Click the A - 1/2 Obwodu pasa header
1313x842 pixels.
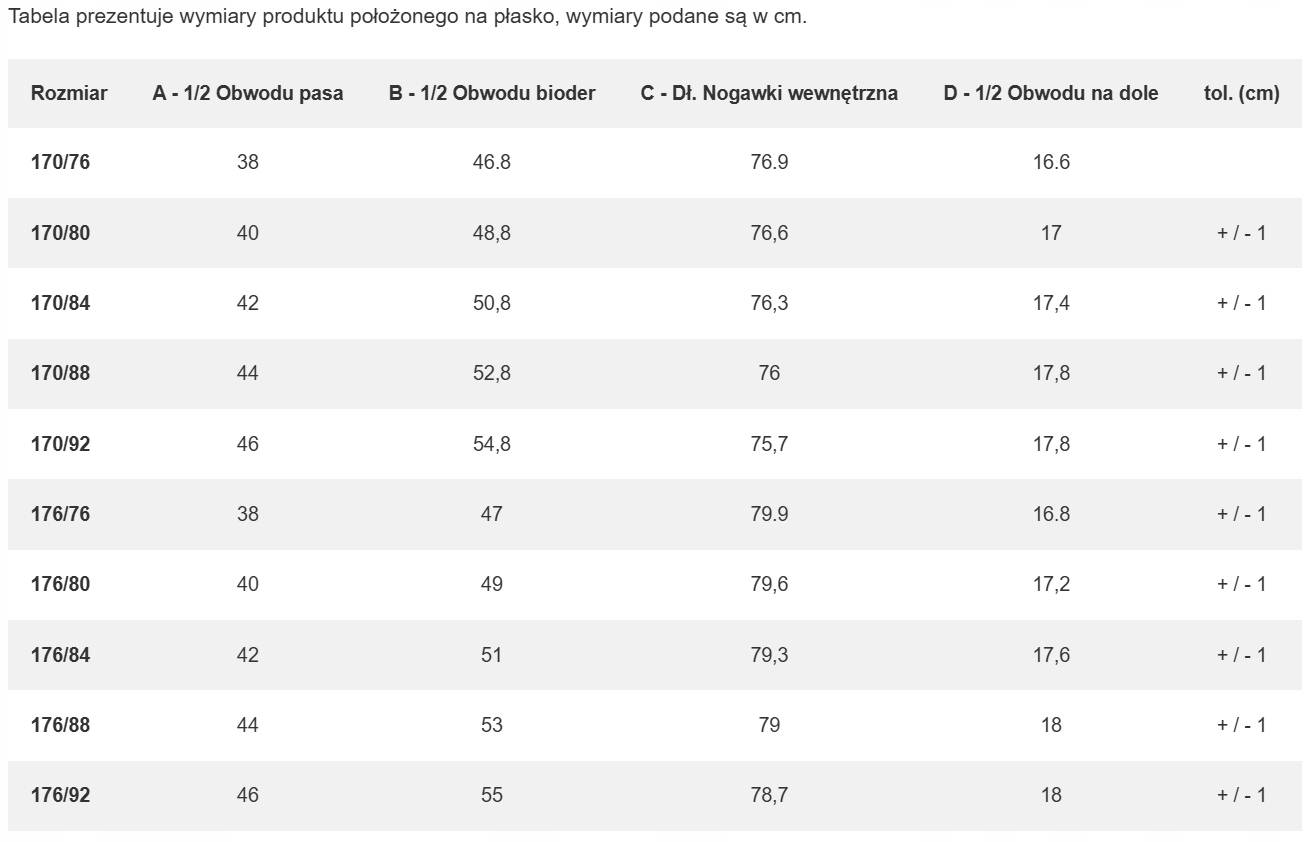[248, 93]
